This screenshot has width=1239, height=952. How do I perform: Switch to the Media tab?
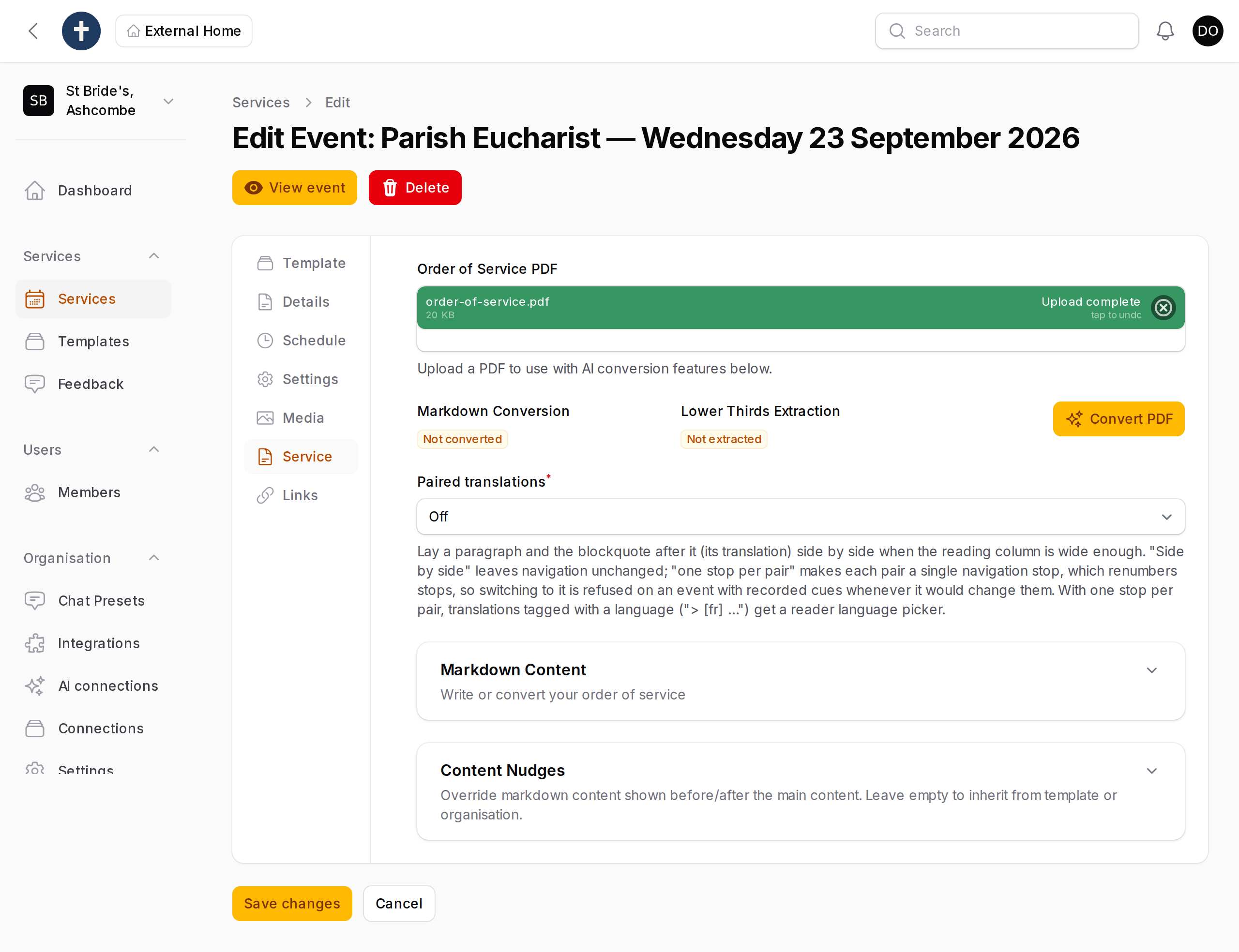301,418
